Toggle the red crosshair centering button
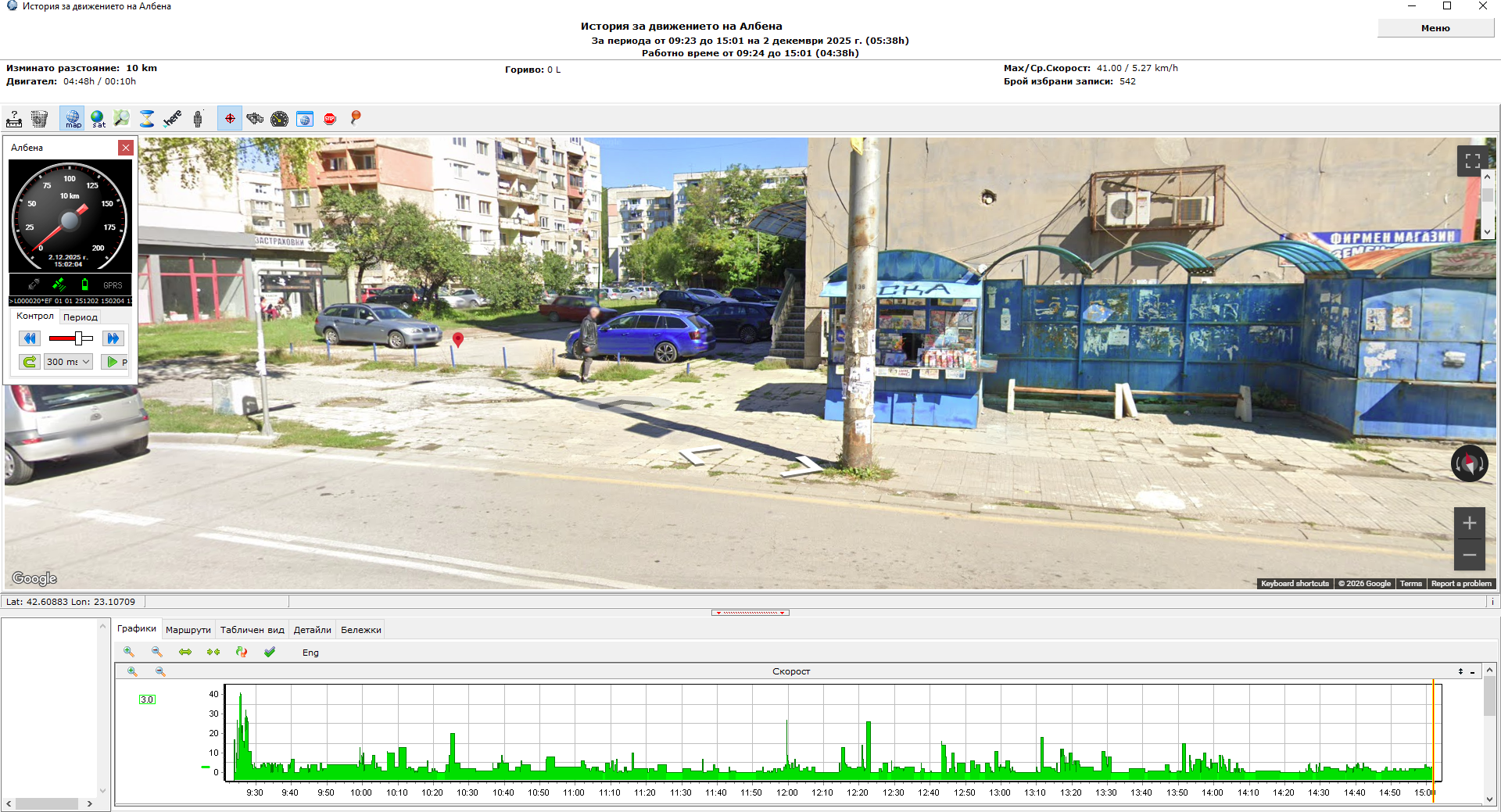The image size is (1501, 812). tap(230, 119)
